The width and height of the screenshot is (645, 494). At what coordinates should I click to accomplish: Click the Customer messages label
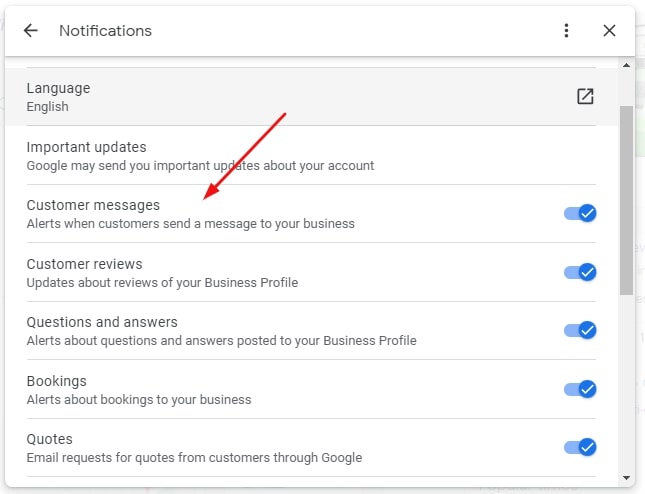coord(93,205)
